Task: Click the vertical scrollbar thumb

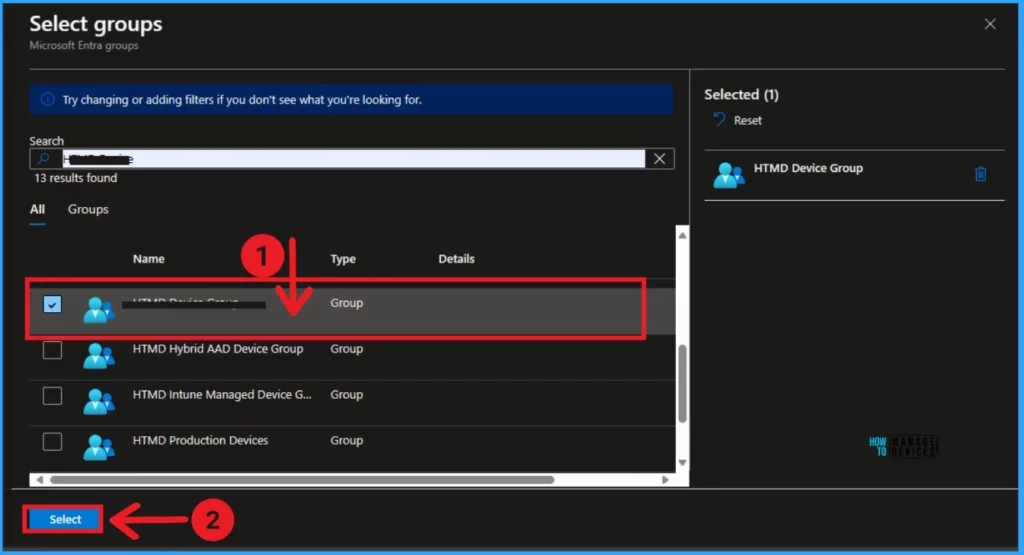Action: 682,383
